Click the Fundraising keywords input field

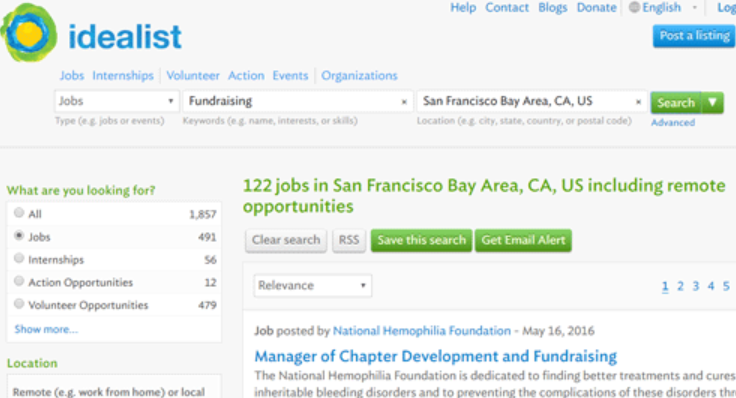pyautogui.click(x=298, y=101)
